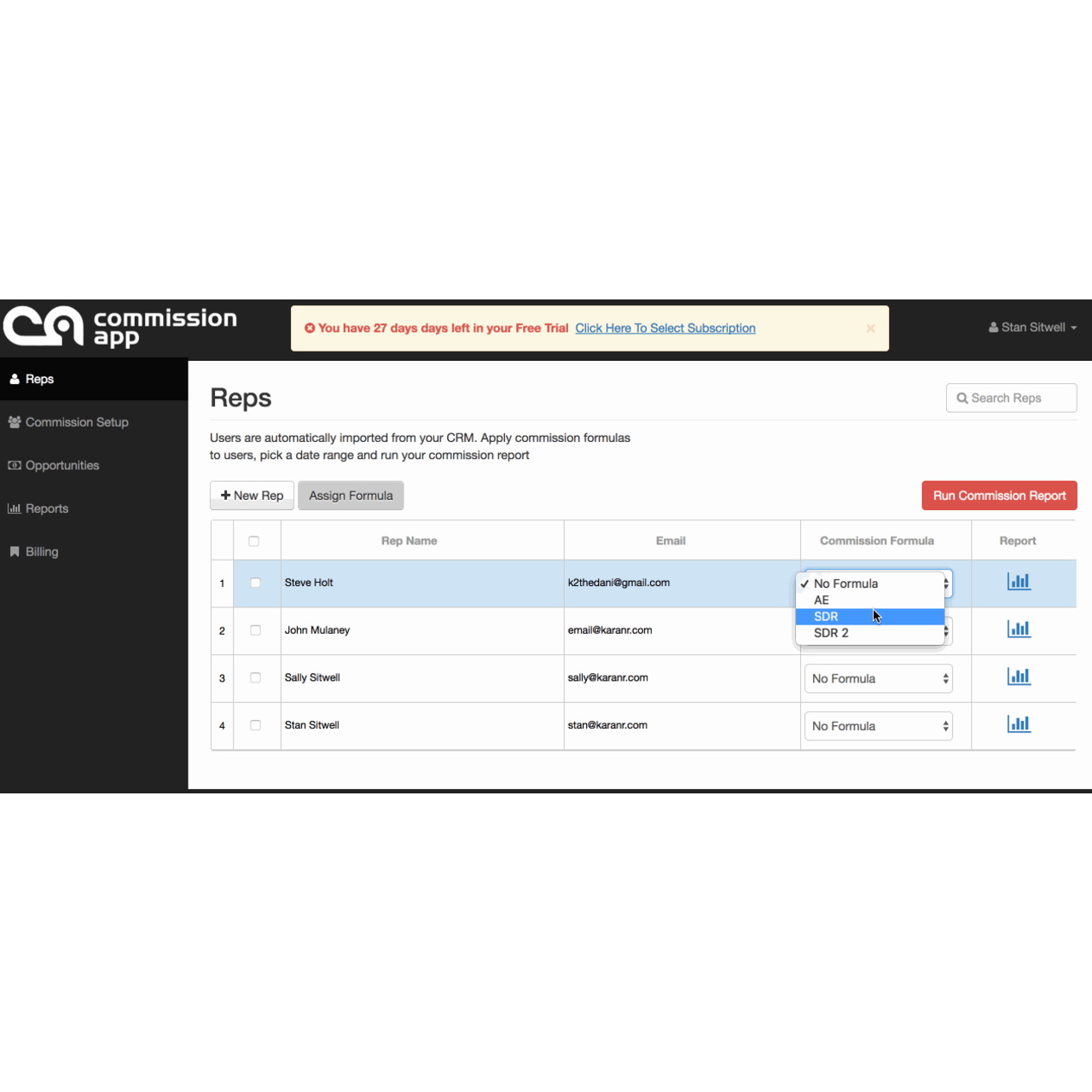
Task: Open John Mulaney's commission report chart
Action: (1018, 629)
